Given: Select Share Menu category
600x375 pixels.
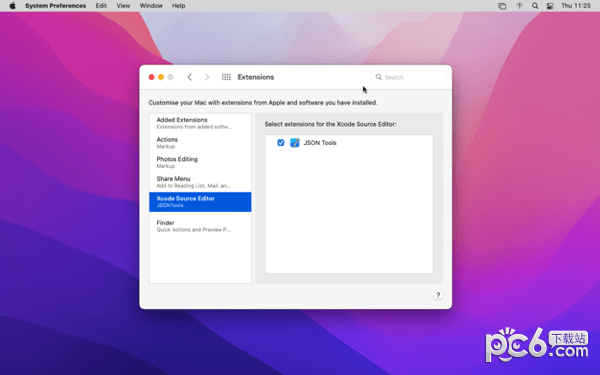Looking at the screenshot, I should click(200, 182).
